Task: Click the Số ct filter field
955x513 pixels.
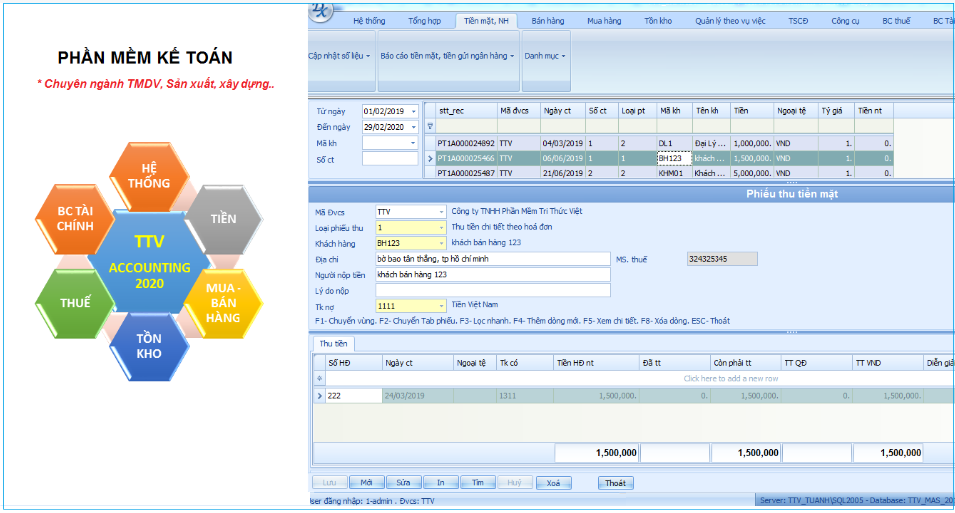Action: (x=390, y=159)
